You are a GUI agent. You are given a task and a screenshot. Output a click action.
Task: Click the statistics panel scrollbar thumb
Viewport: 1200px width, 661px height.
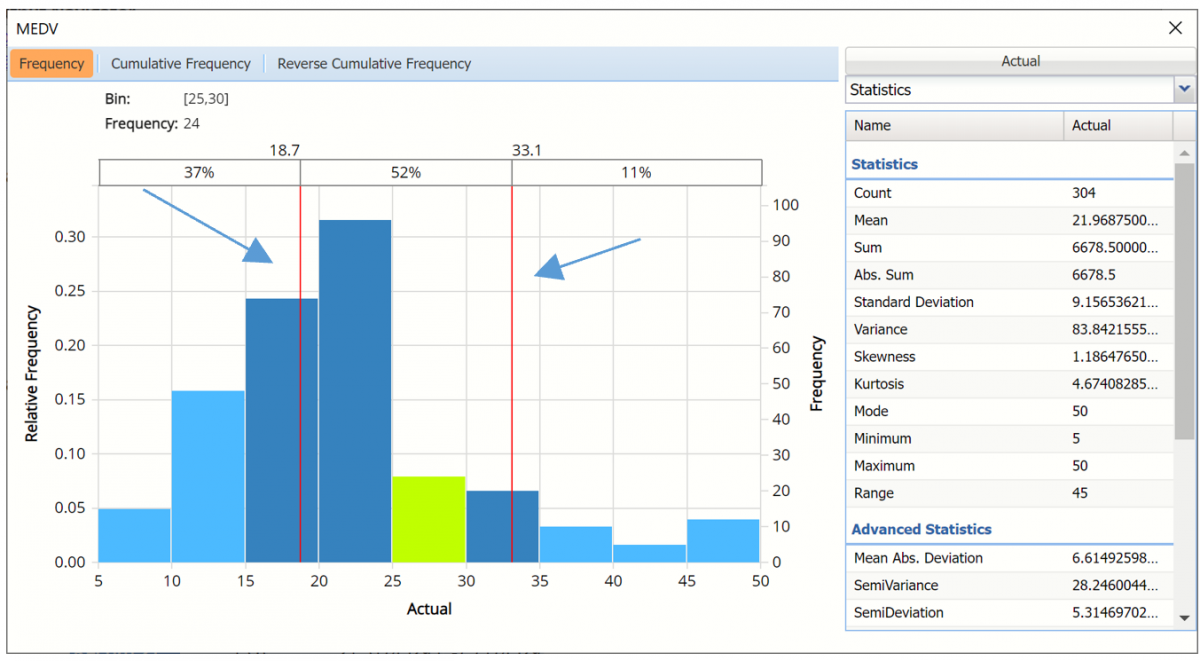click(x=1183, y=300)
